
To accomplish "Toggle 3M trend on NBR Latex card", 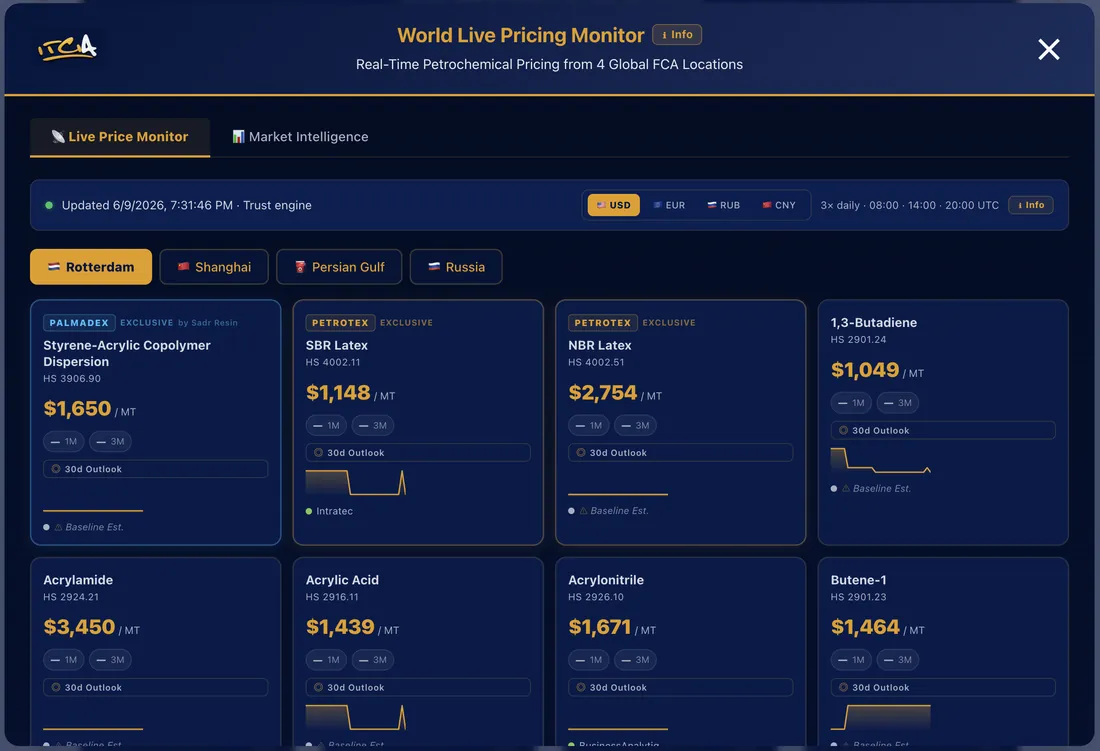I will point(635,425).
